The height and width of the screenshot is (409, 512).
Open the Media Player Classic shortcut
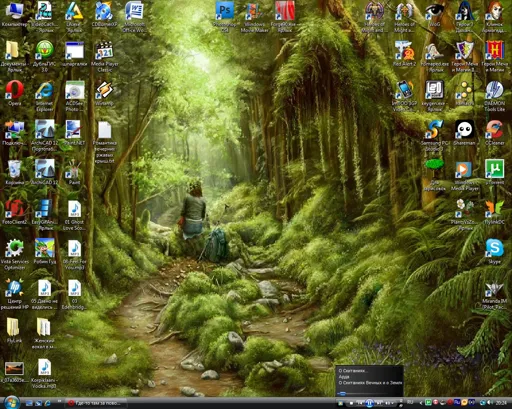pos(104,57)
